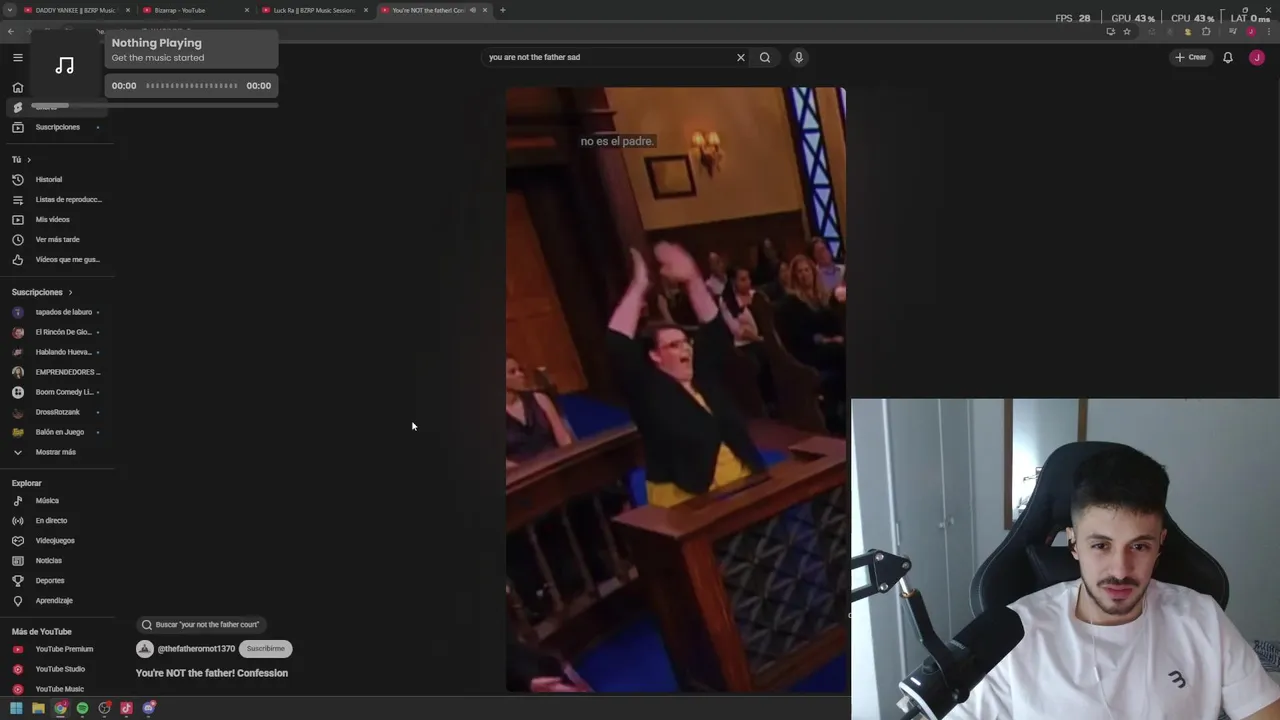Image resolution: width=1280 pixels, height=720 pixels.
Task: Clear the search query with X
Action: (x=741, y=57)
